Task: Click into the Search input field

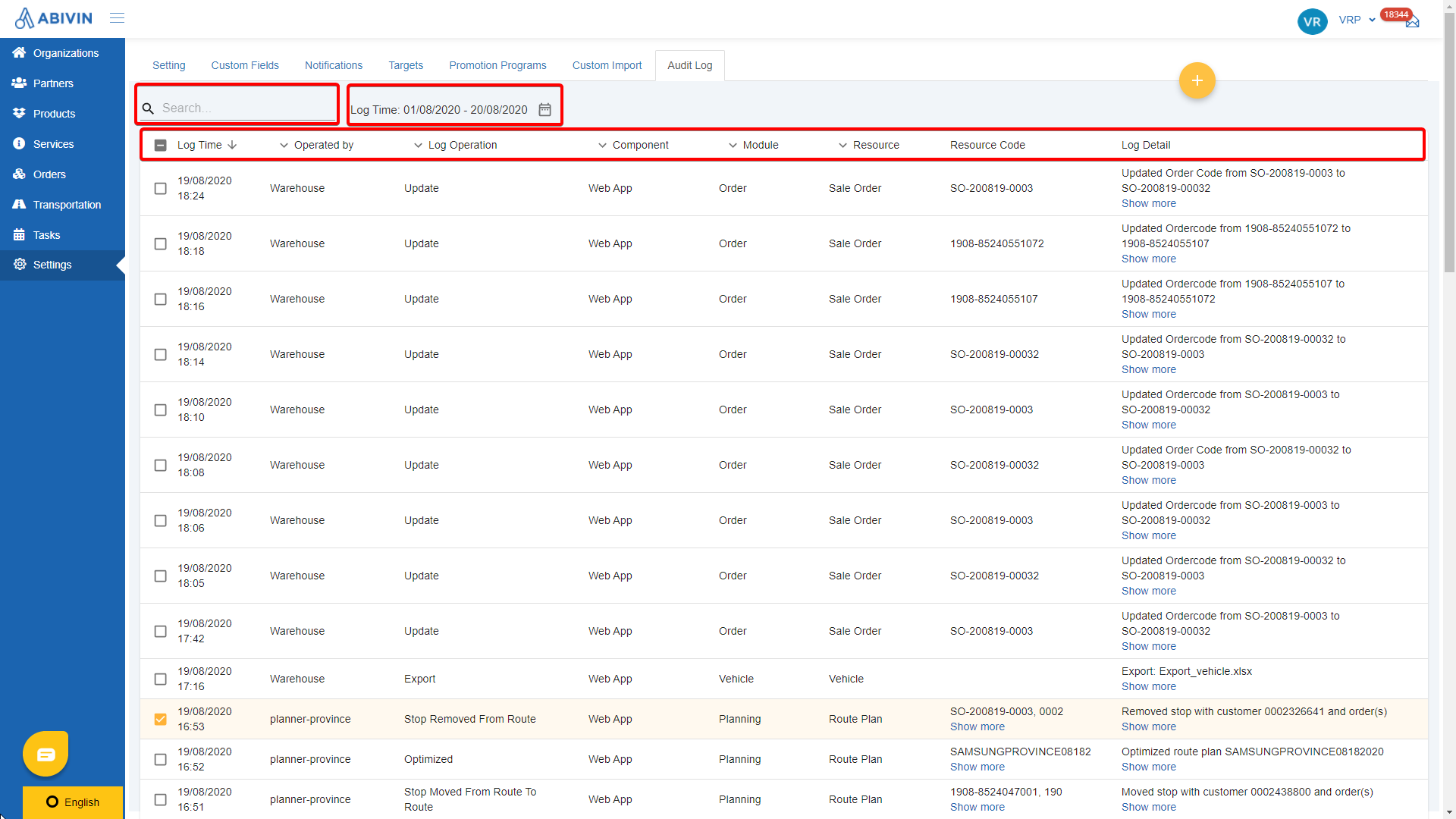Action: (x=247, y=108)
